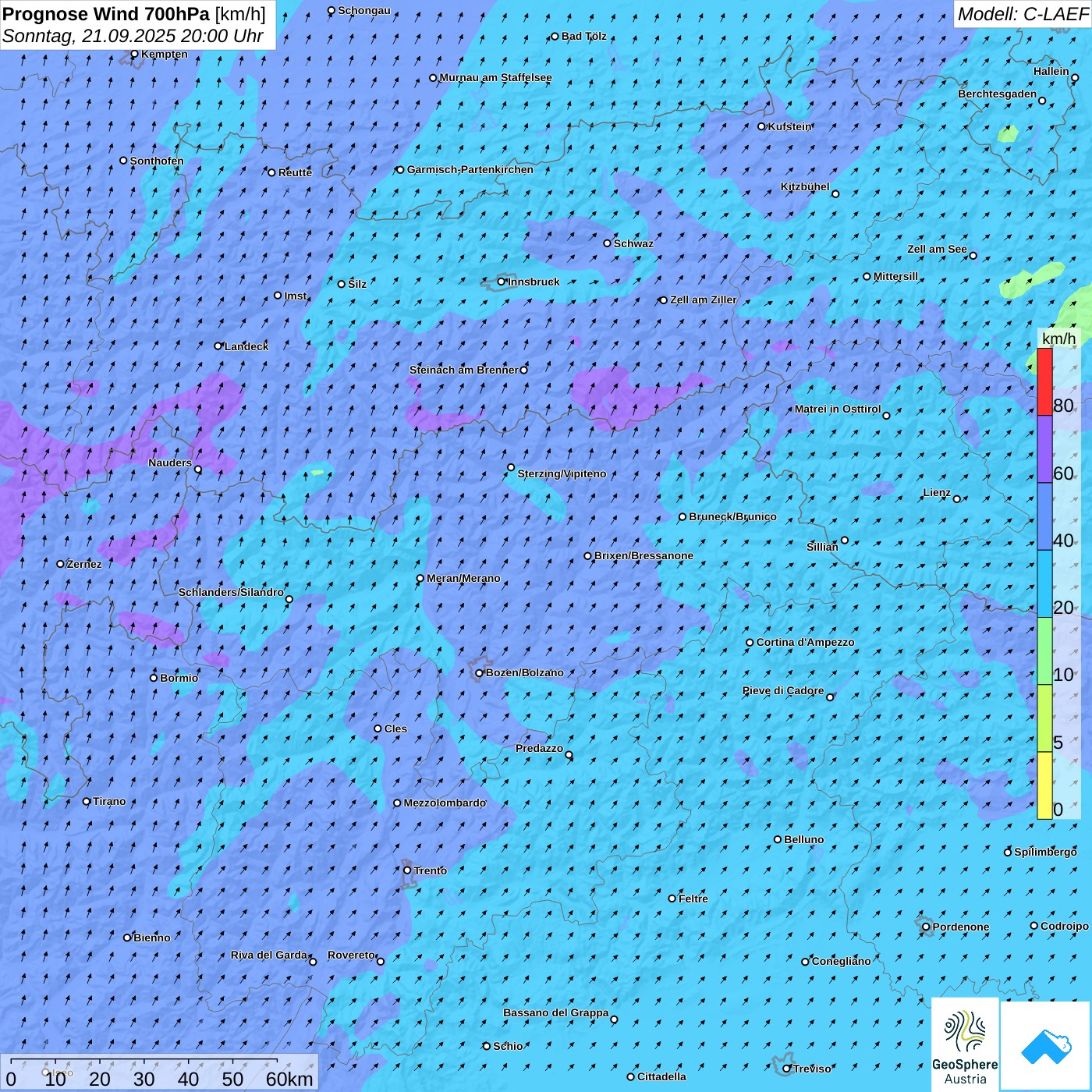Viewport: 1092px width, 1092px height.
Task: Click the Schongau label
Action: point(364,11)
